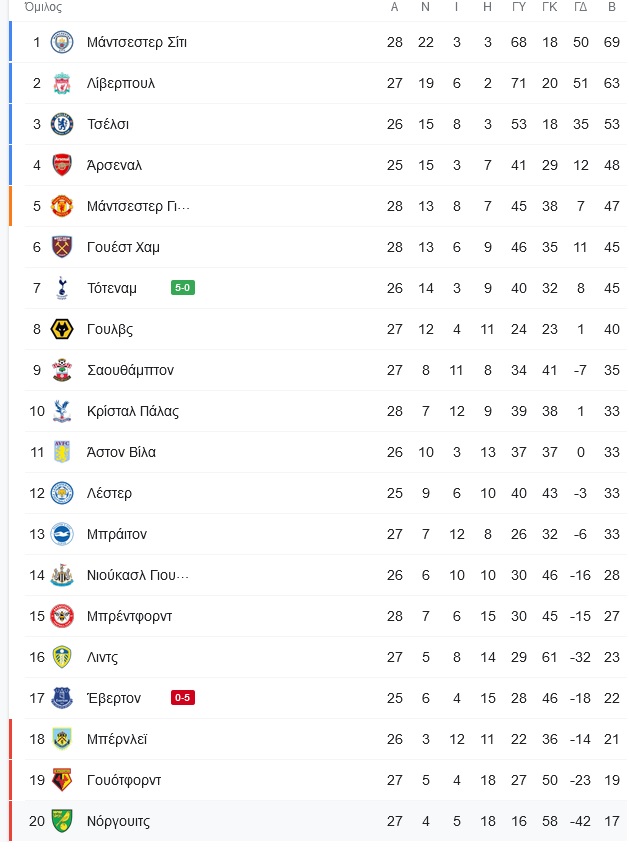
Task: Click the Newcastle United badge
Action: (62, 575)
